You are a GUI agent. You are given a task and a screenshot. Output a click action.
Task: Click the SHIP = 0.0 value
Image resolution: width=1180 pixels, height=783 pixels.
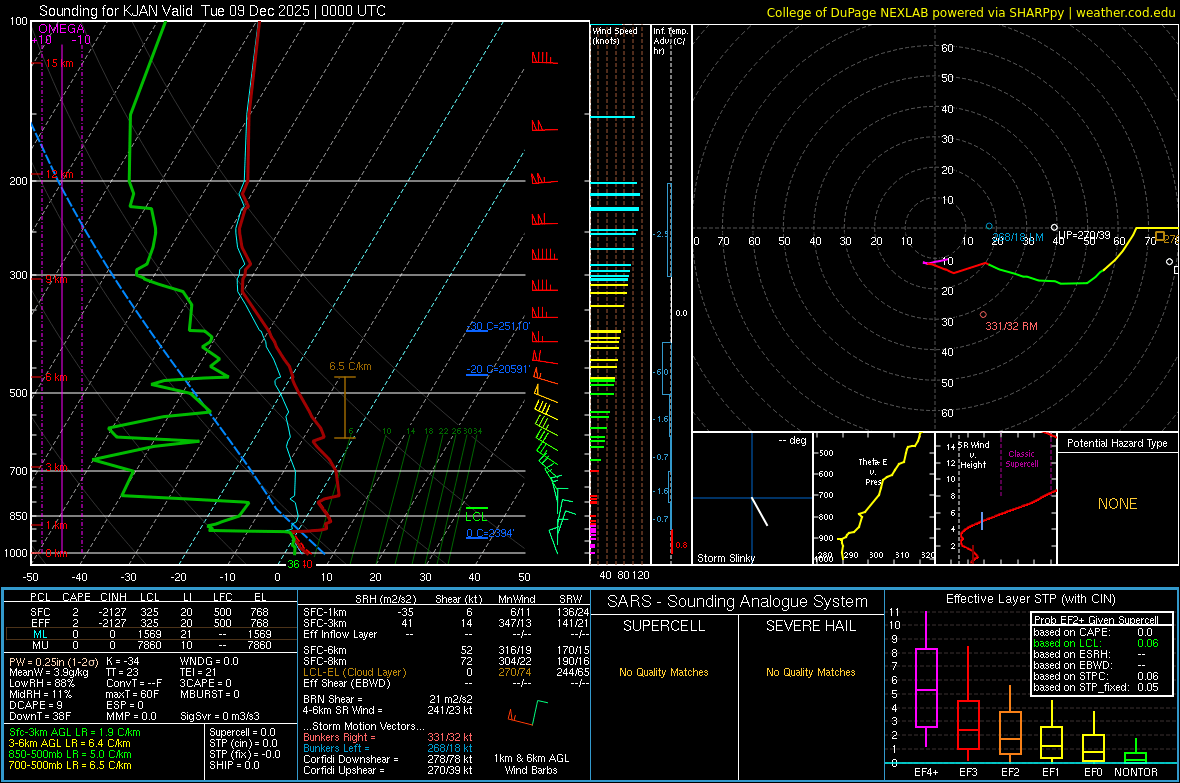(234, 765)
